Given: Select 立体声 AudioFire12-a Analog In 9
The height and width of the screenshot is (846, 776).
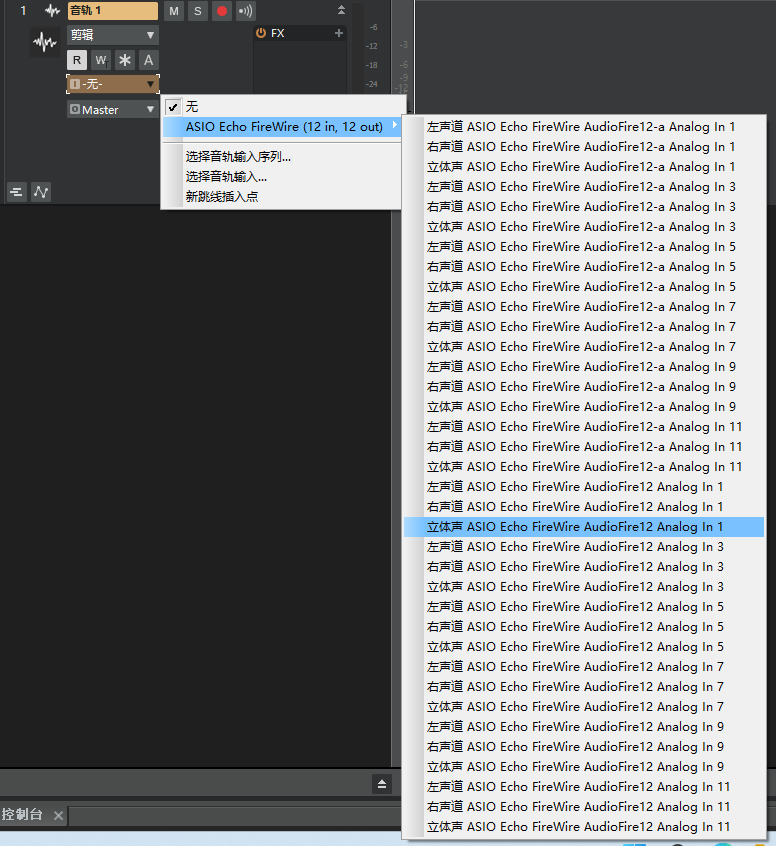Looking at the screenshot, I should [584, 406].
